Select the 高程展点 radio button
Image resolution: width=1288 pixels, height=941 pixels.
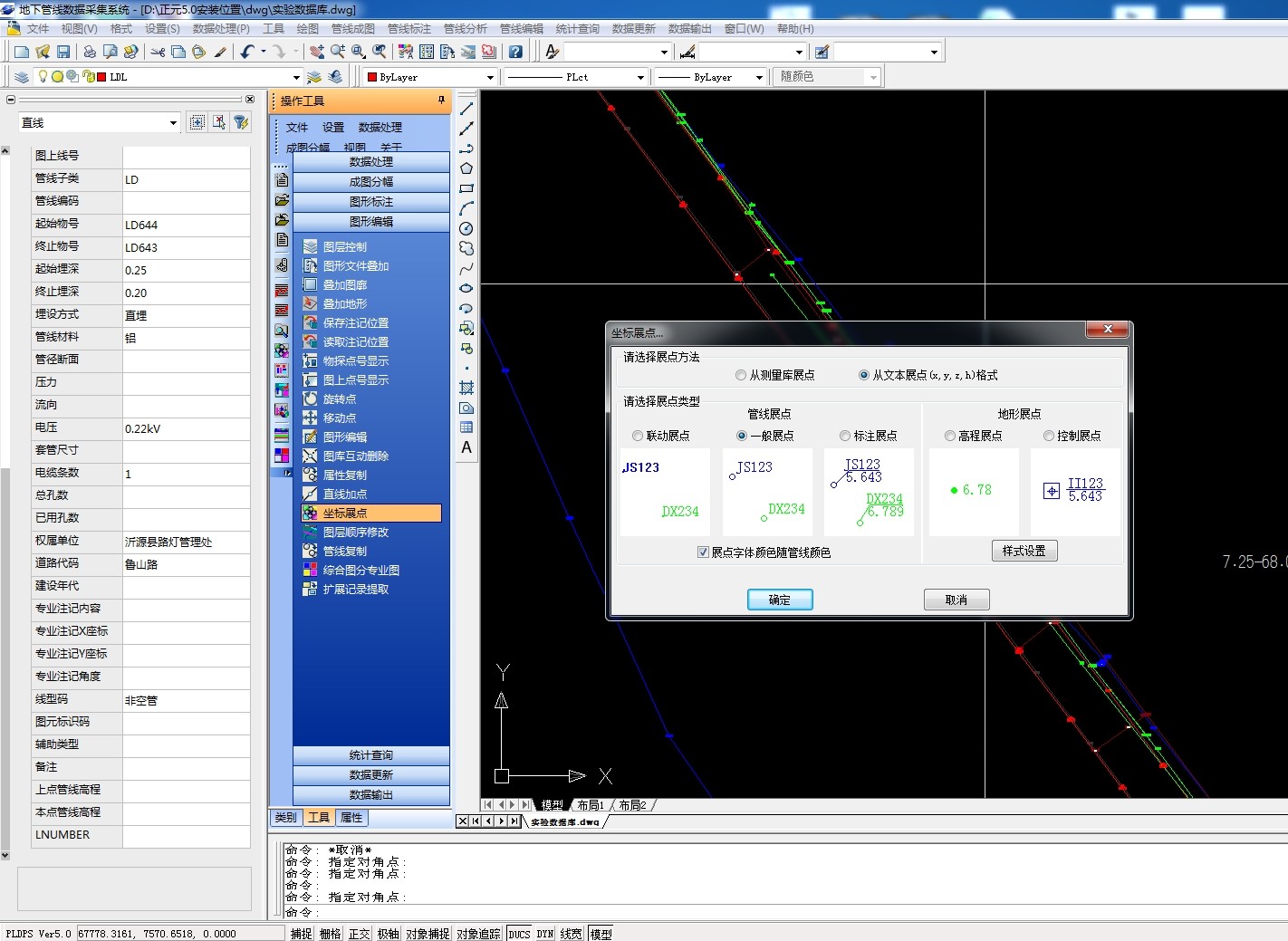950,436
